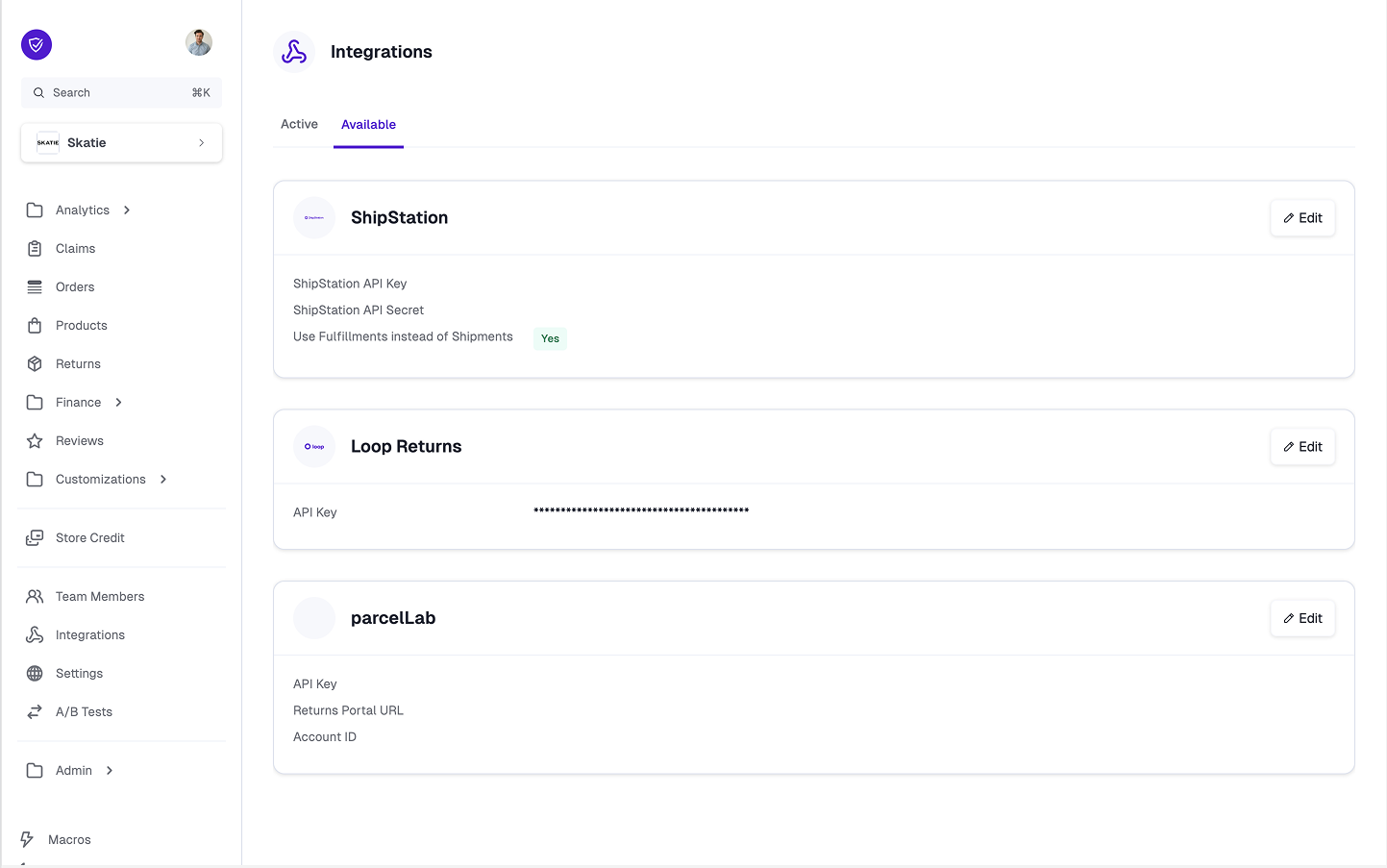Image resolution: width=1387 pixels, height=868 pixels.
Task: Select Integrations in the sidebar
Action: pos(89,634)
